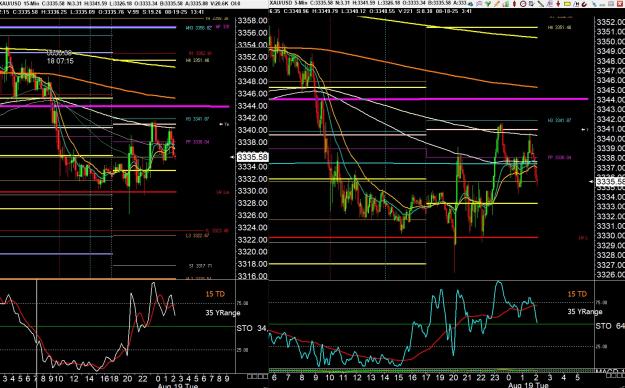Click the 3352 price label on right chart axis
625x388 pixels.
[610, 22]
